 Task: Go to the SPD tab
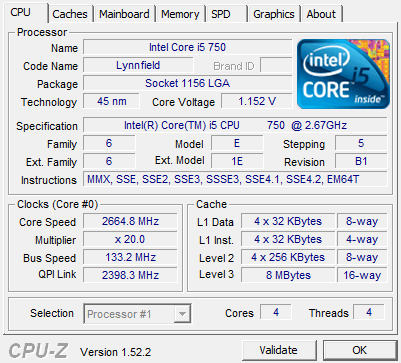[x=226, y=14]
